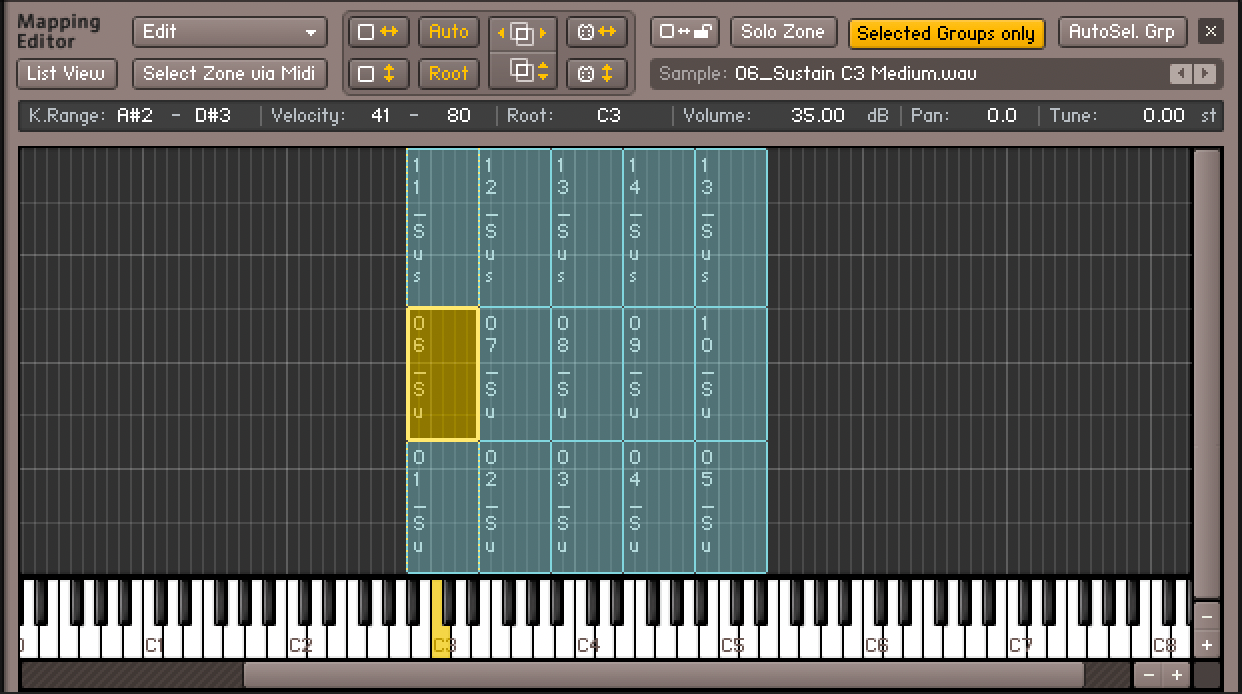Viewport: 1242px width, 694px height.
Task: Click the auto-spread velocity ranges vertical arrows icon
Action: pyautogui.click(x=377, y=74)
